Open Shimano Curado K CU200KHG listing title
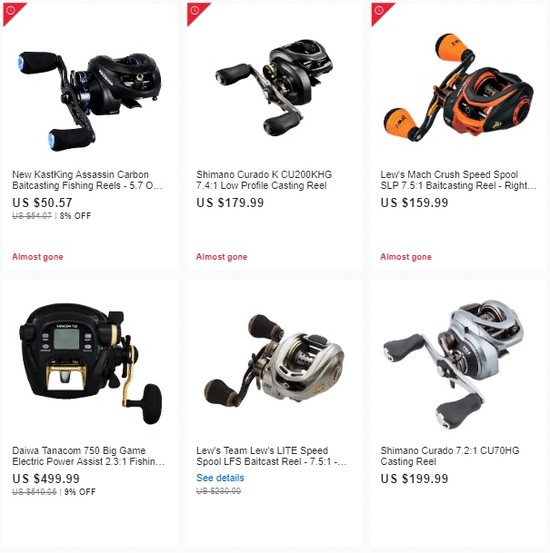 (x=264, y=180)
